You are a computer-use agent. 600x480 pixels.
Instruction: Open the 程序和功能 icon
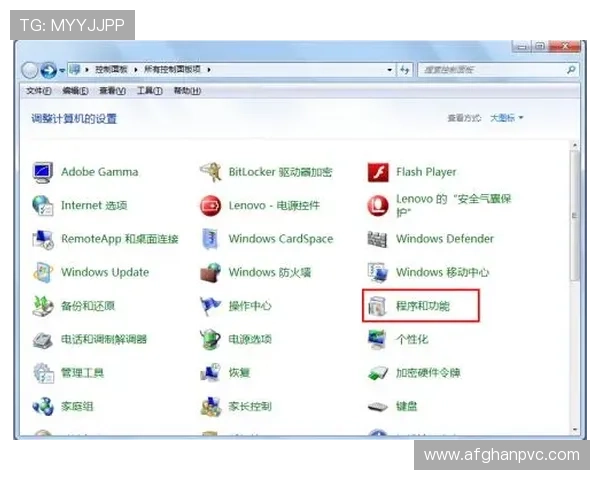click(378, 306)
